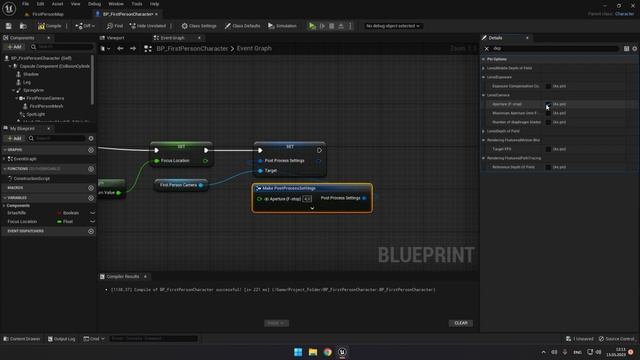
Task: Open the Diff dropdown
Action: 85,26
